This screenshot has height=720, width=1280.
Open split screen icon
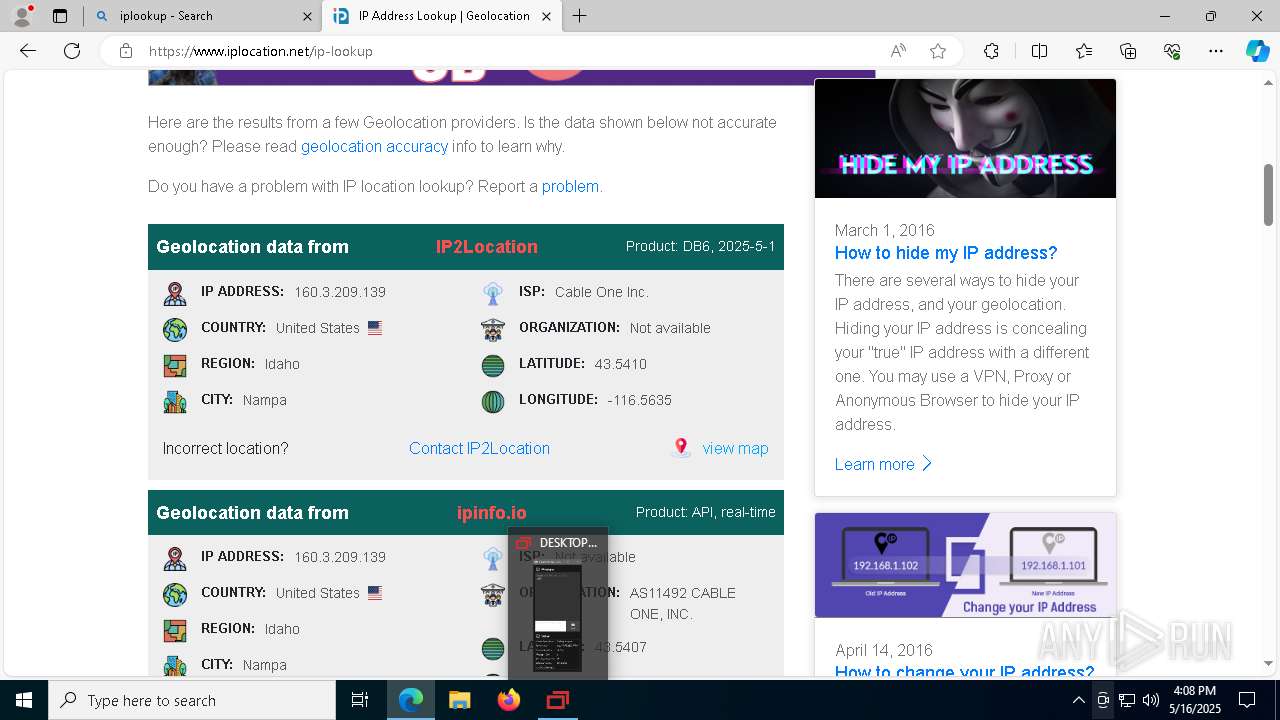(1039, 51)
